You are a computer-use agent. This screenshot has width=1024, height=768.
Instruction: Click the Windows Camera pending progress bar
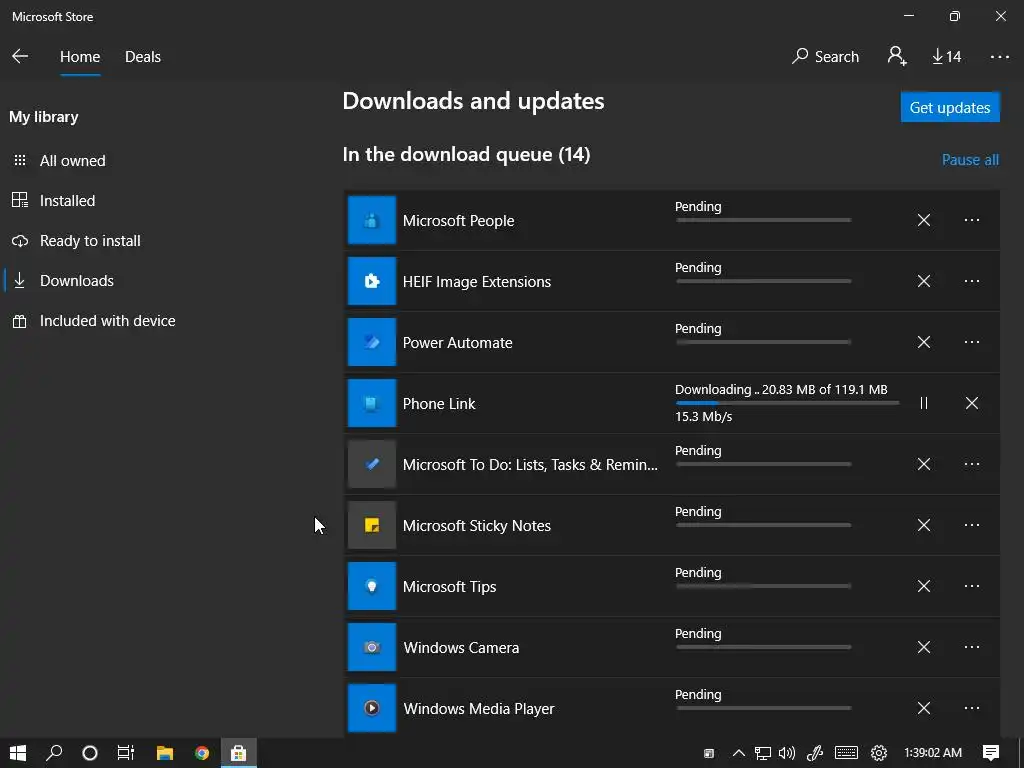[763, 647]
